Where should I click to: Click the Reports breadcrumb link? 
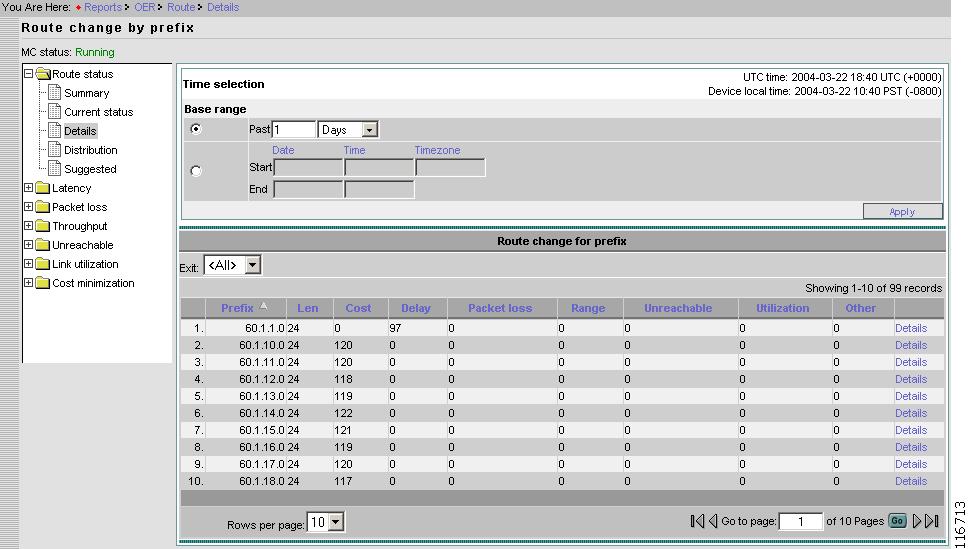click(x=102, y=7)
